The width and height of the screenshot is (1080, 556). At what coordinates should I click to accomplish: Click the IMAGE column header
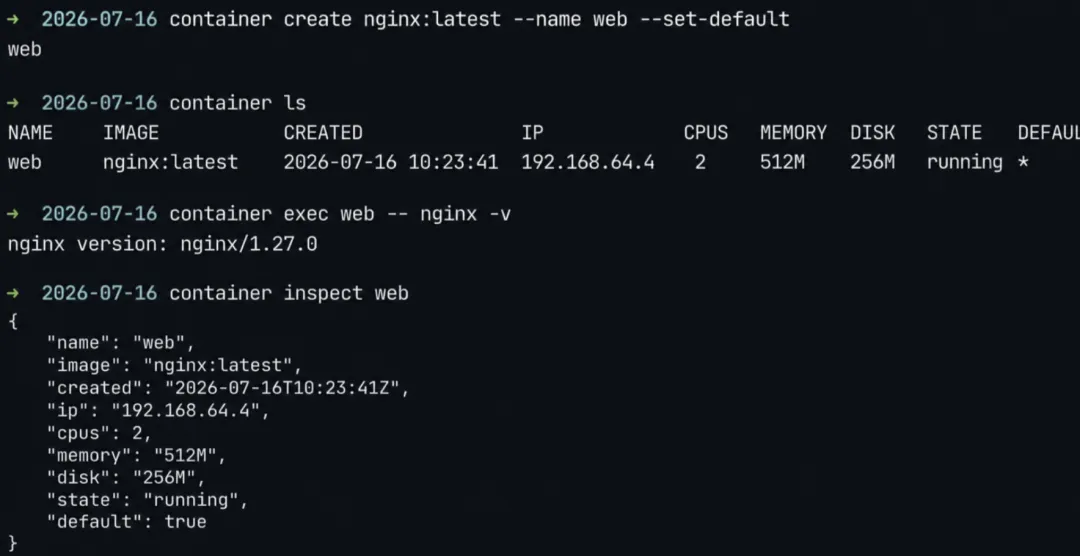[x=131, y=133]
